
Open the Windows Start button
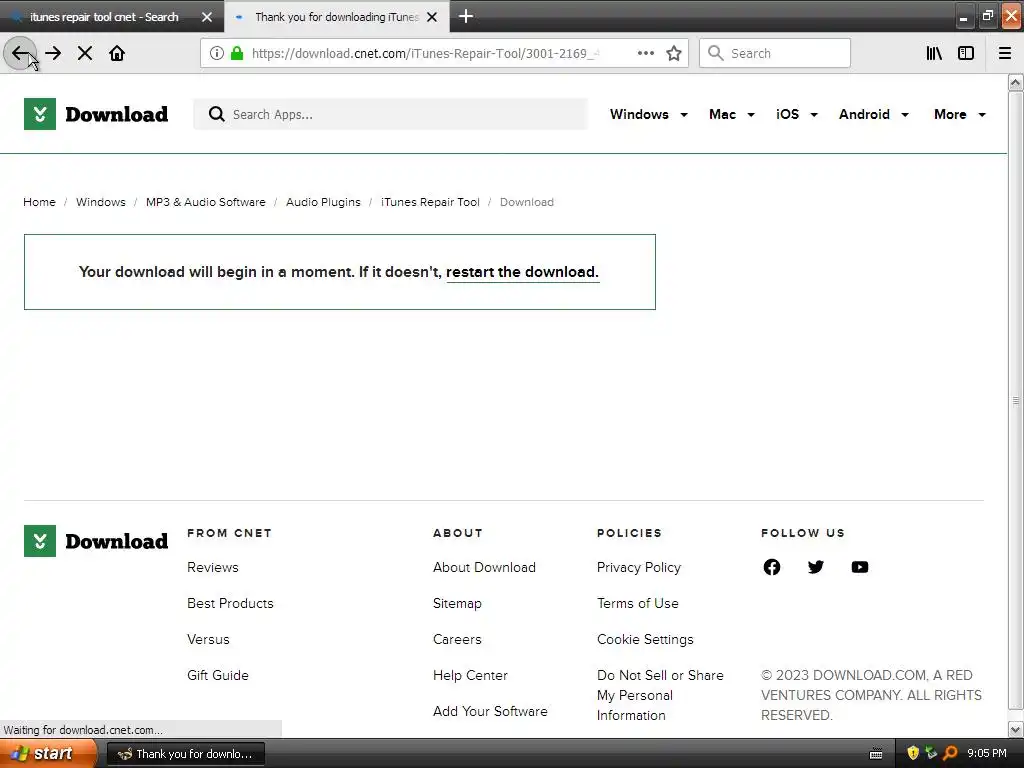click(47, 754)
